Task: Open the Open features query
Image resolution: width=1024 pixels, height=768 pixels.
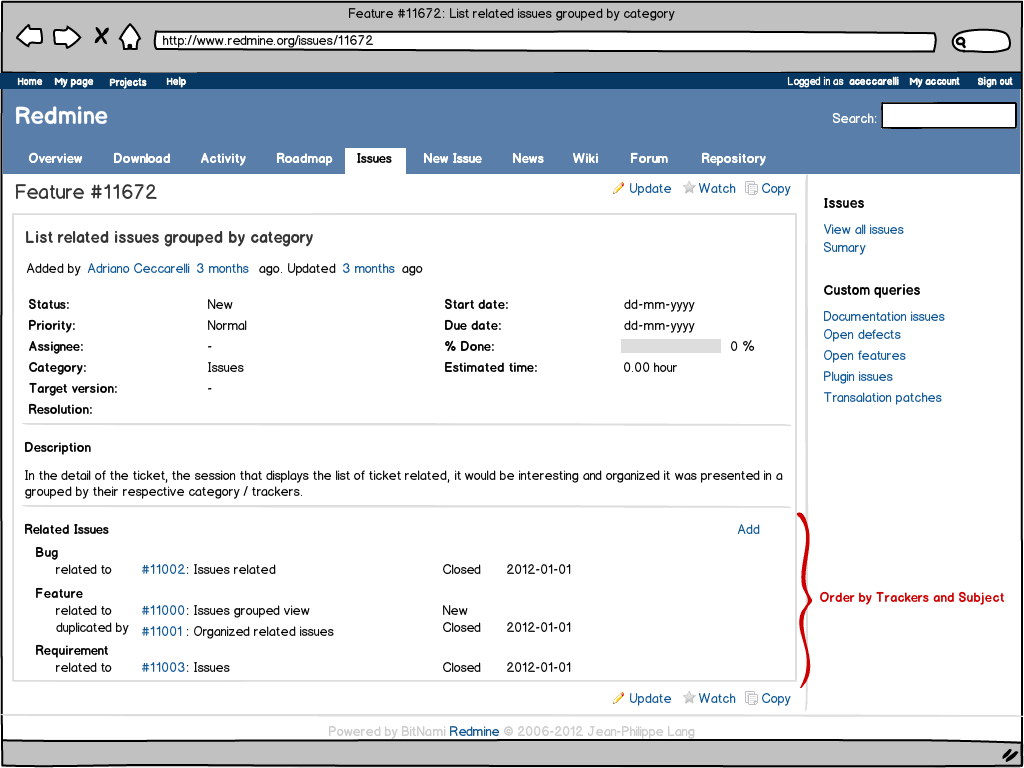Action: pyautogui.click(x=865, y=355)
